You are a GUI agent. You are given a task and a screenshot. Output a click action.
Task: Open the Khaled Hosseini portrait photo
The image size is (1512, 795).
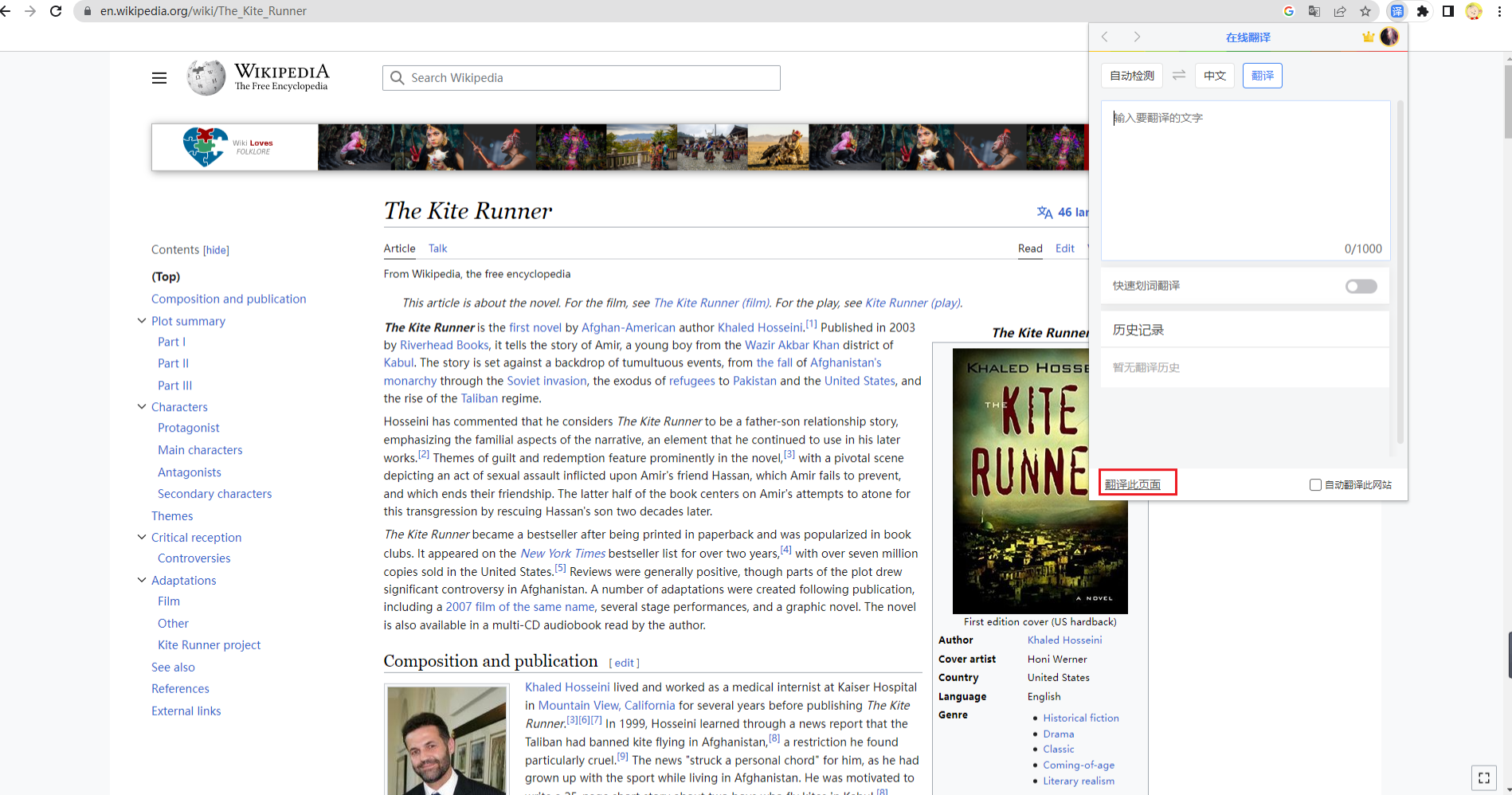[x=447, y=741]
